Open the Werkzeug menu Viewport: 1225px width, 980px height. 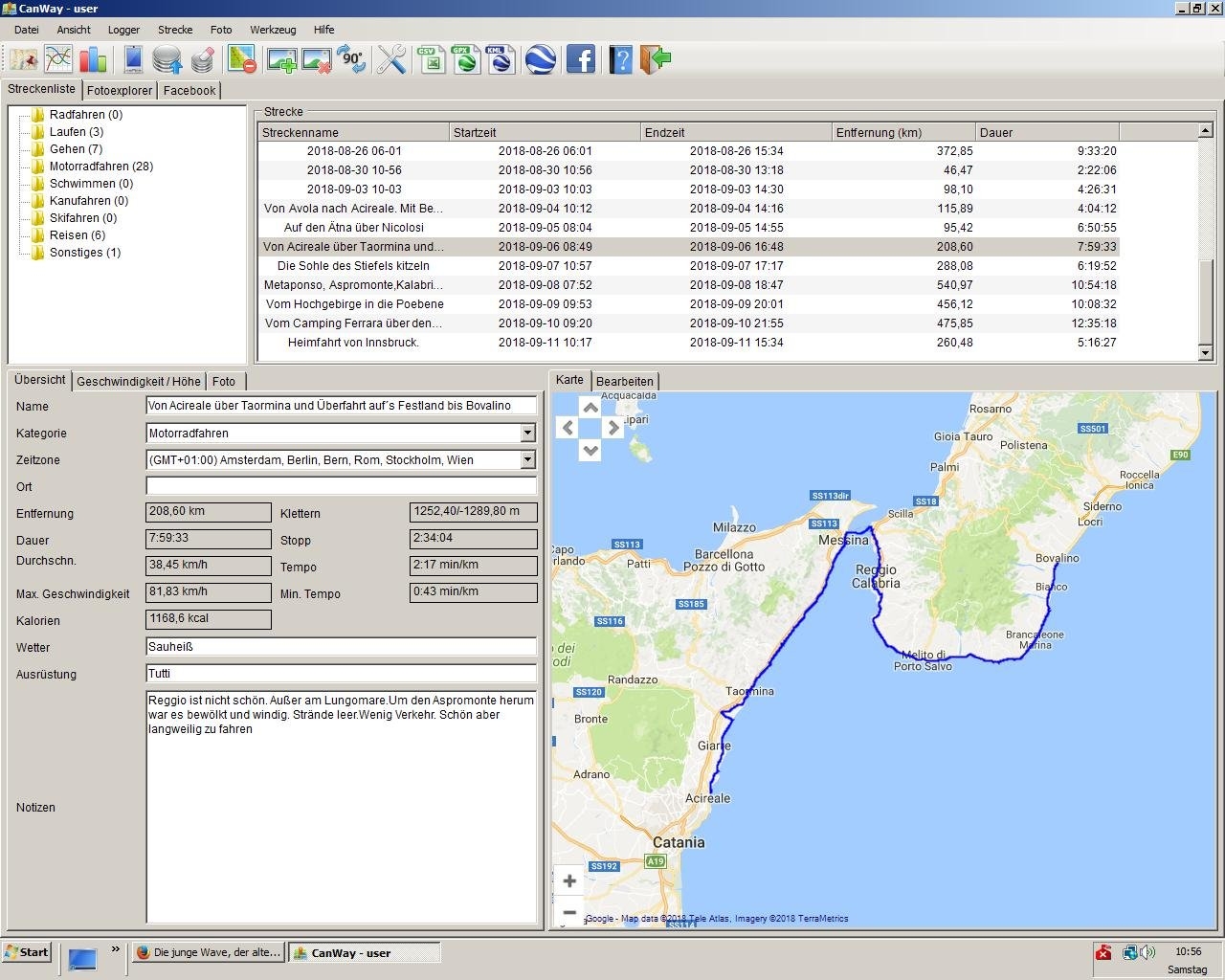coord(272,30)
